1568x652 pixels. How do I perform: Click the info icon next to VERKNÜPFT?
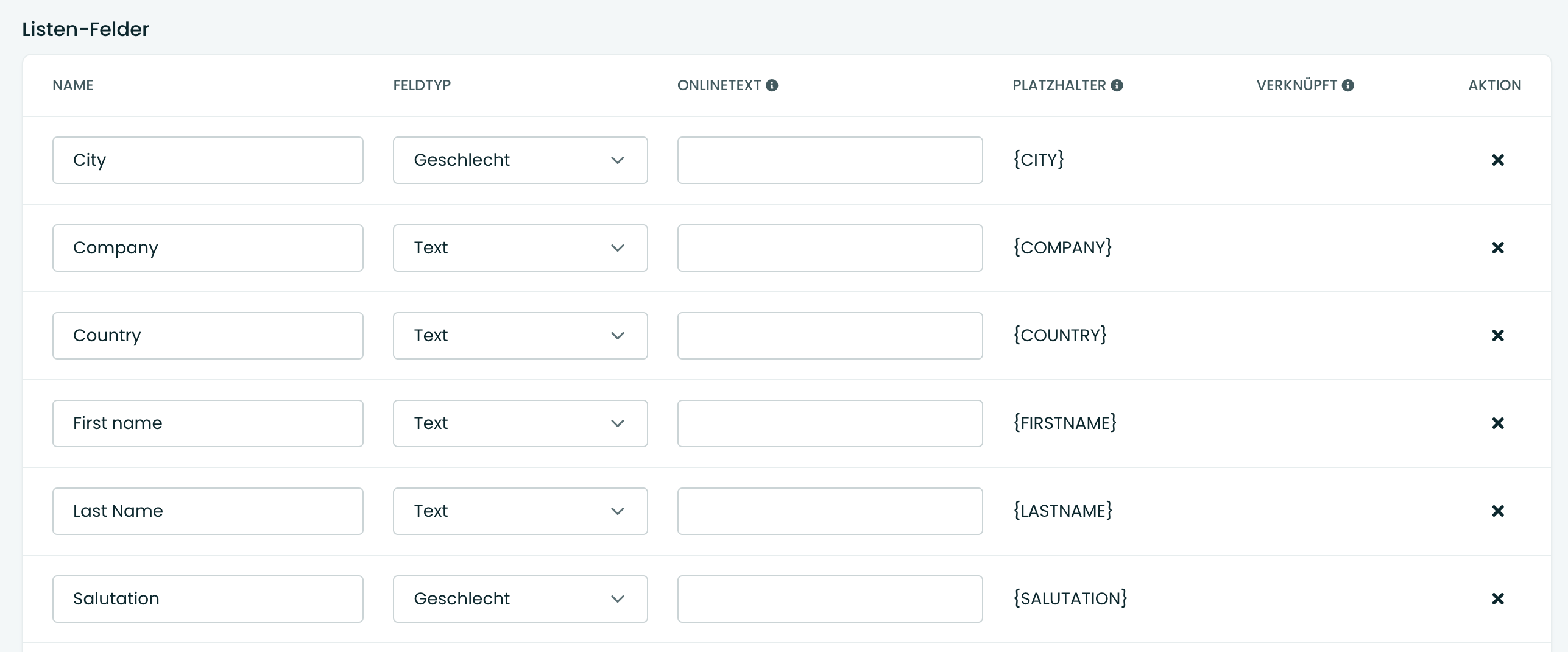click(1348, 85)
